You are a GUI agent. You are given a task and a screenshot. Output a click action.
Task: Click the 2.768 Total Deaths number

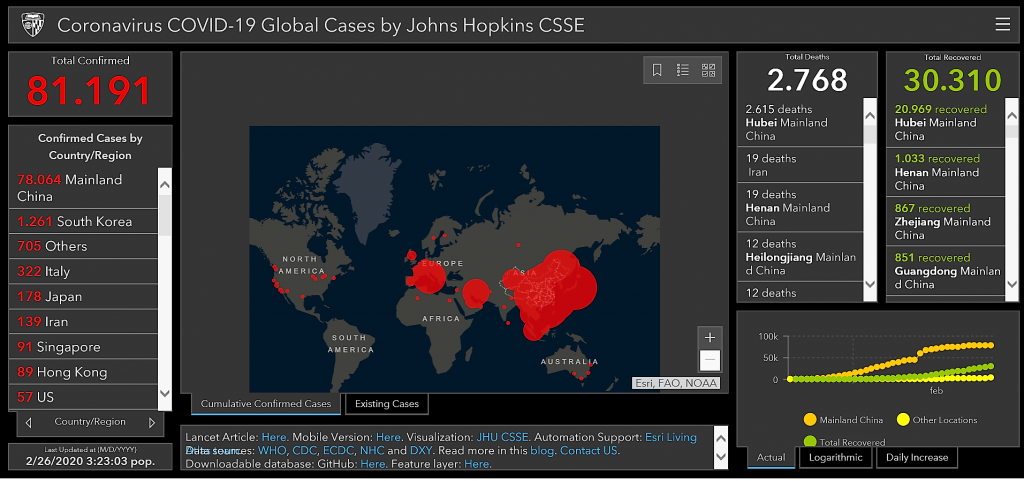tap(807, 80)
